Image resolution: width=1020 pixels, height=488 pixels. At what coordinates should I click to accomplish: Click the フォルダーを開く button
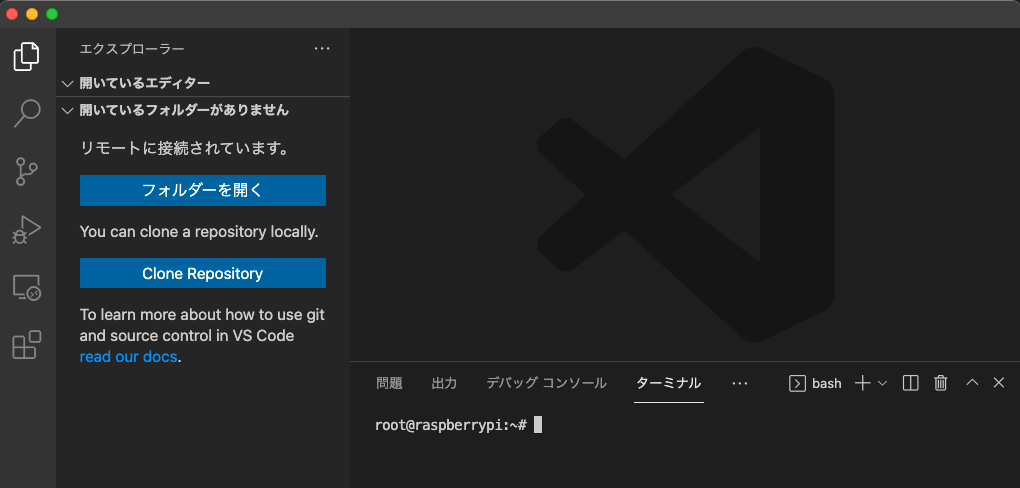pyautogui.click(x=203, y=191)
